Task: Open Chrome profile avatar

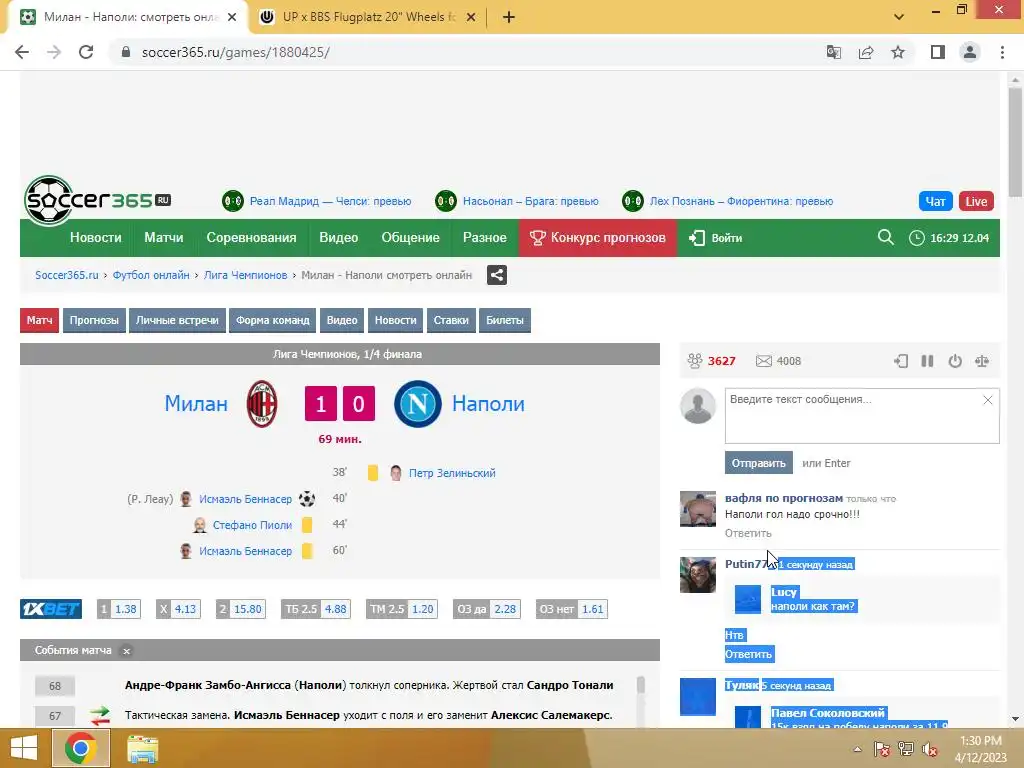Action: tap(970, 52)
